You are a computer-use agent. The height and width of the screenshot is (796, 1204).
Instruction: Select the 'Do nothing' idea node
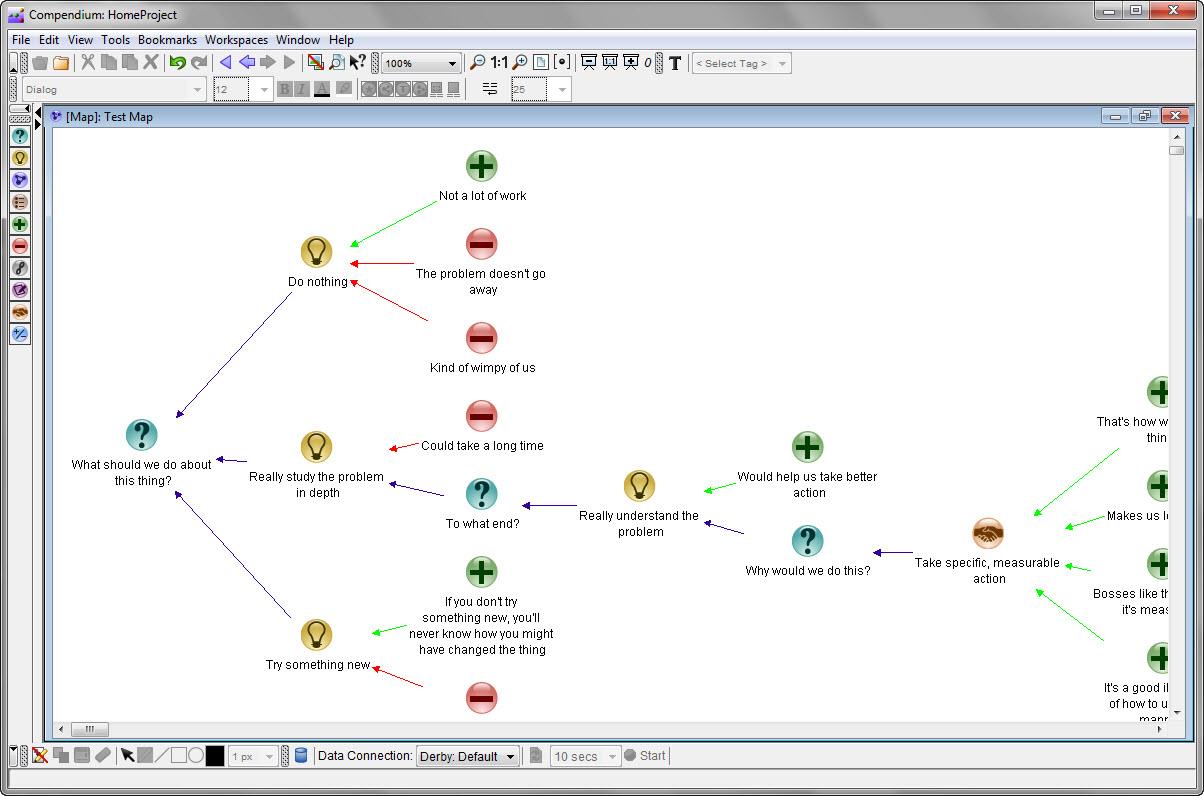316,252
